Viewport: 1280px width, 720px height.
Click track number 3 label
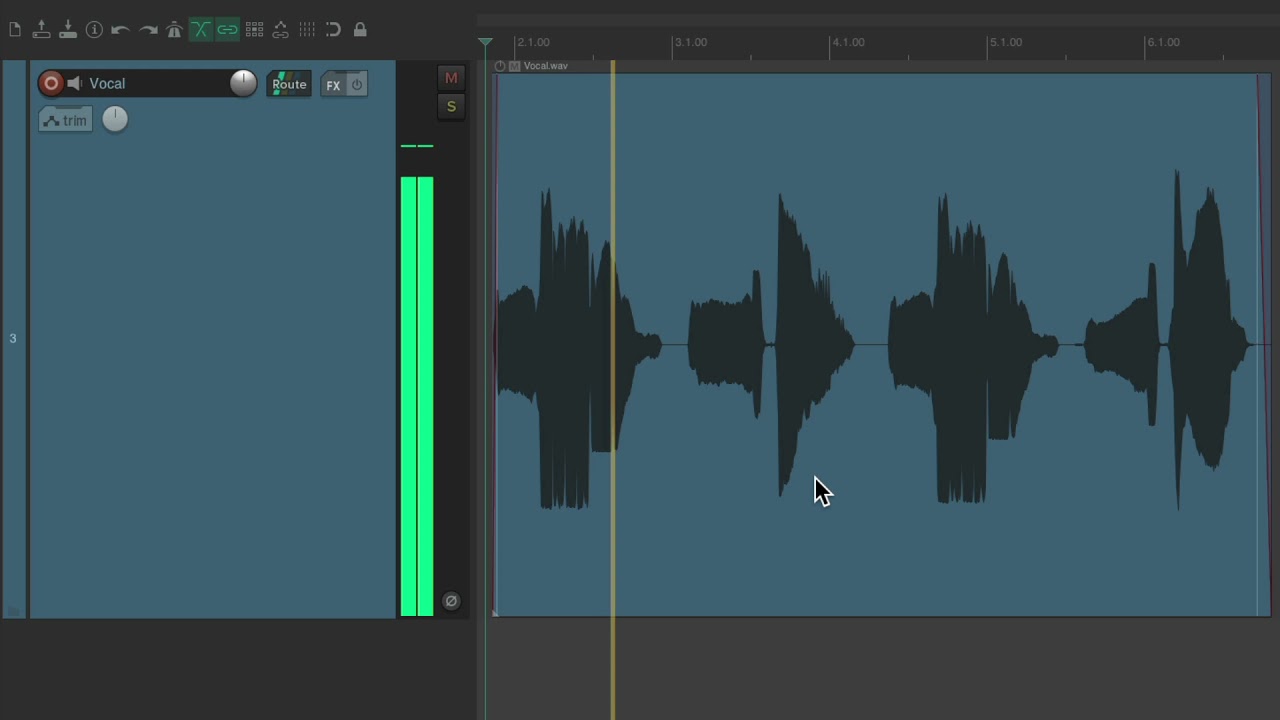coord(13,339)
